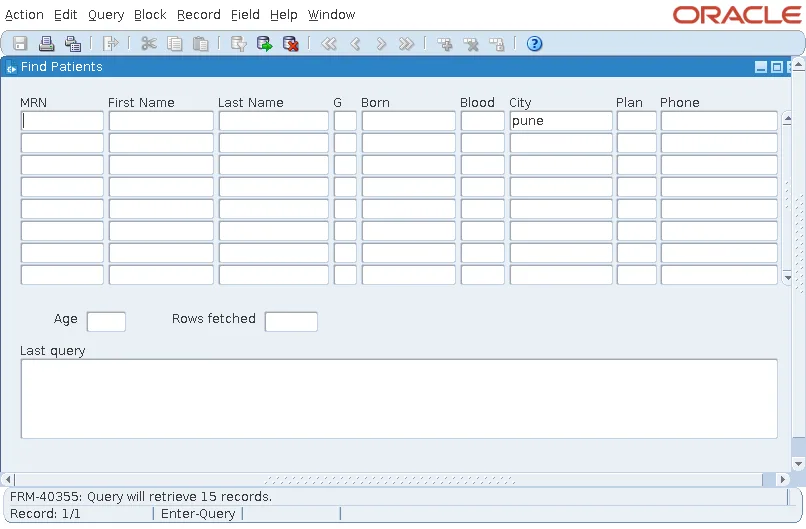Click the 'Last query' label
Image resolution: width=806 pixels, height=529 pixels.
52,351
